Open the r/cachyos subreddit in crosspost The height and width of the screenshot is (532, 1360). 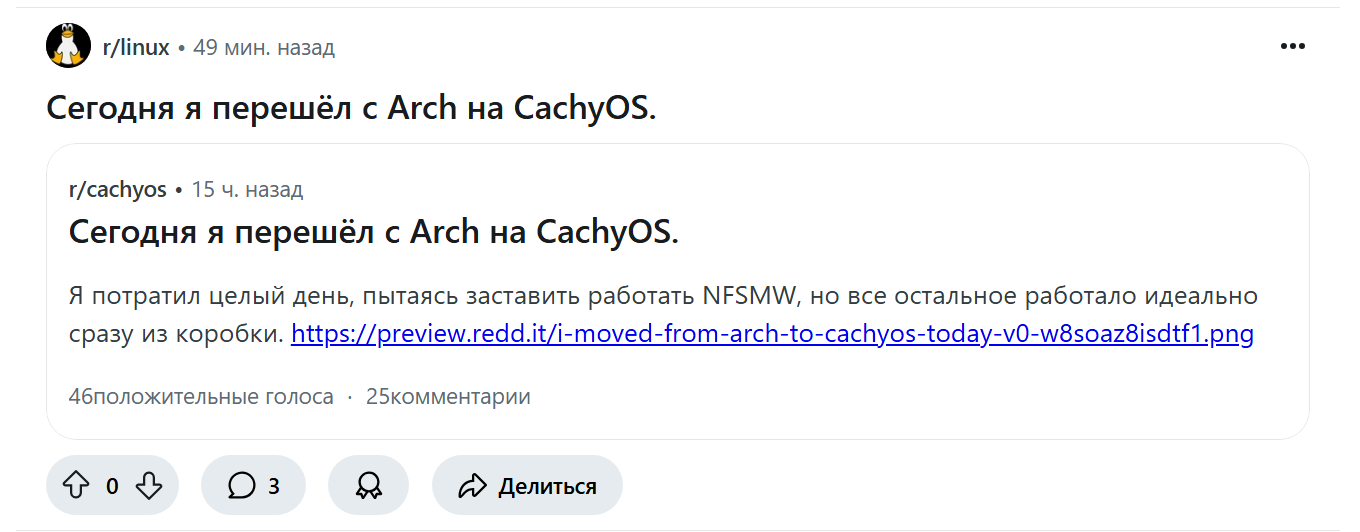coord(117,189)
